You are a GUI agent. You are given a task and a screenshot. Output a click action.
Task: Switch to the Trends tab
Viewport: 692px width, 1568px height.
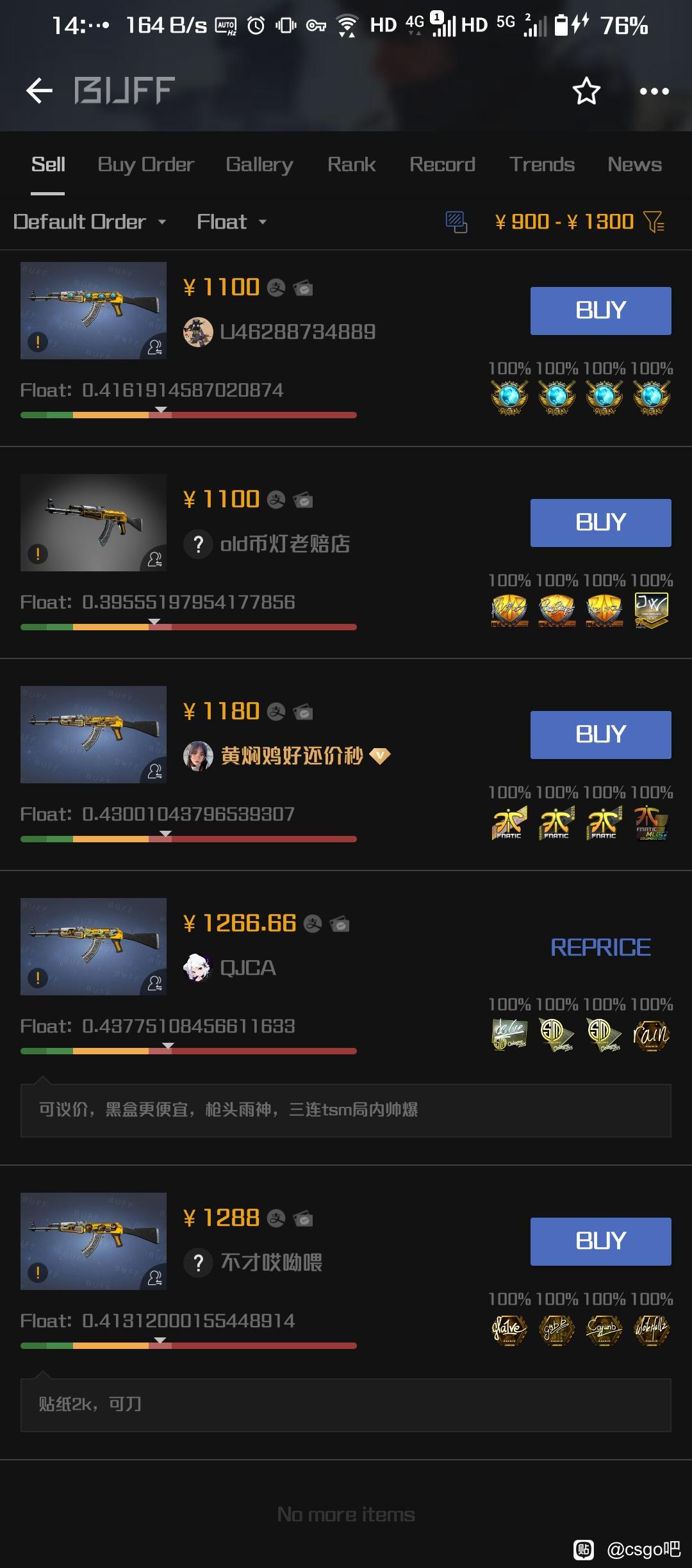coord(542,165)
